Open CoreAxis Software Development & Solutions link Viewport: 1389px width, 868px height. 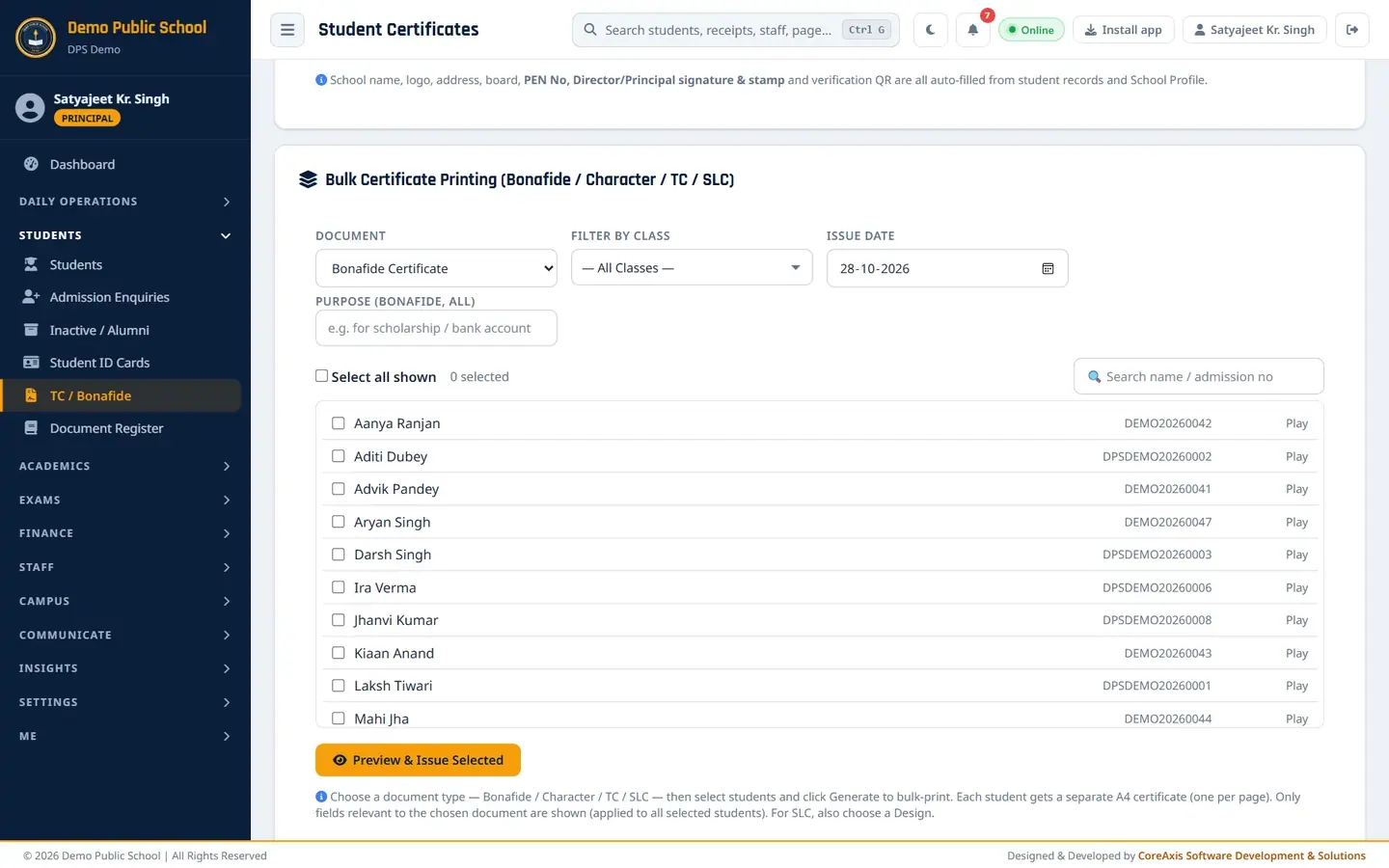[1252, 855]
